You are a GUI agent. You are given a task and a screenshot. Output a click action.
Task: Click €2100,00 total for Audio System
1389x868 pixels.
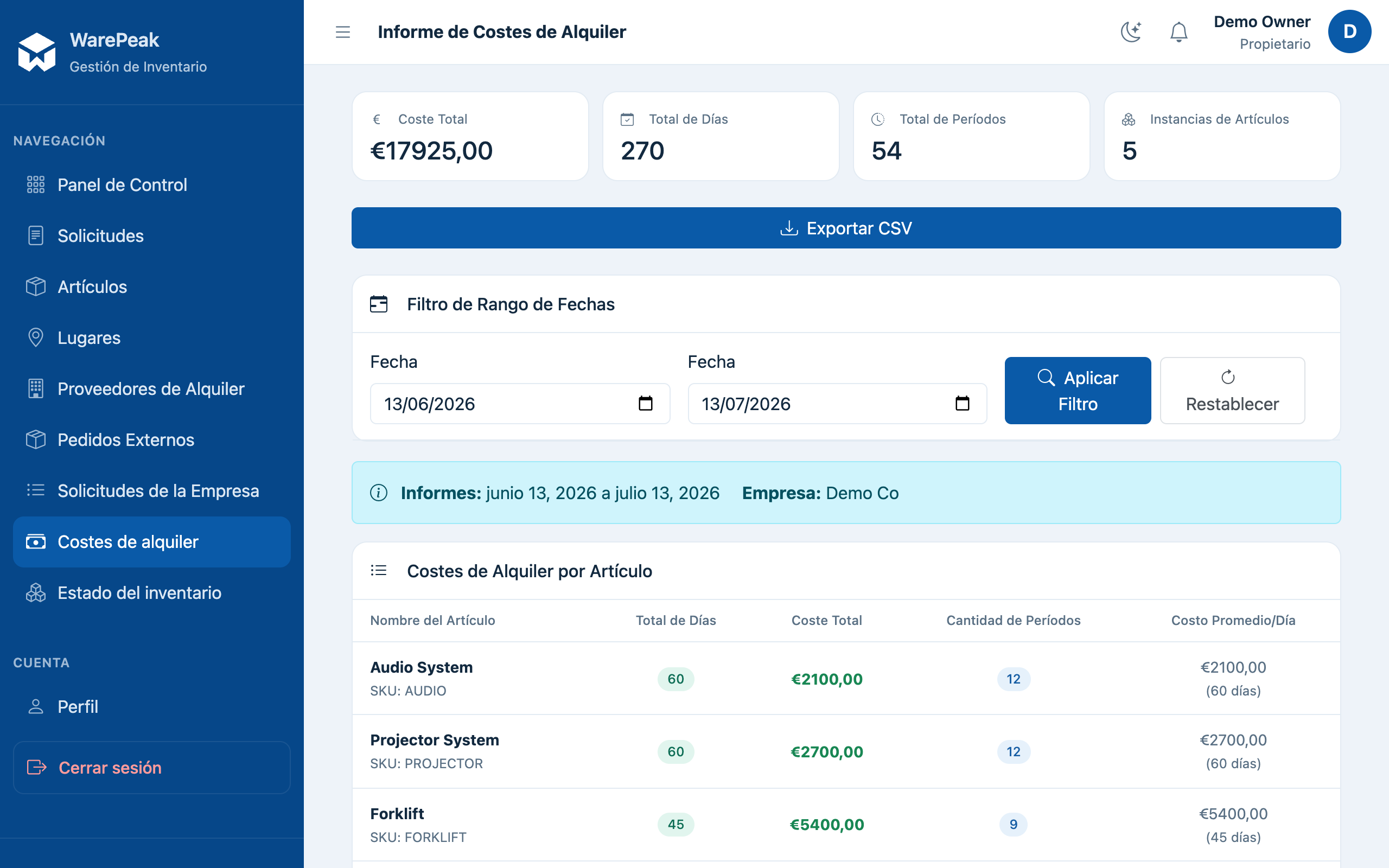point(826,679)
